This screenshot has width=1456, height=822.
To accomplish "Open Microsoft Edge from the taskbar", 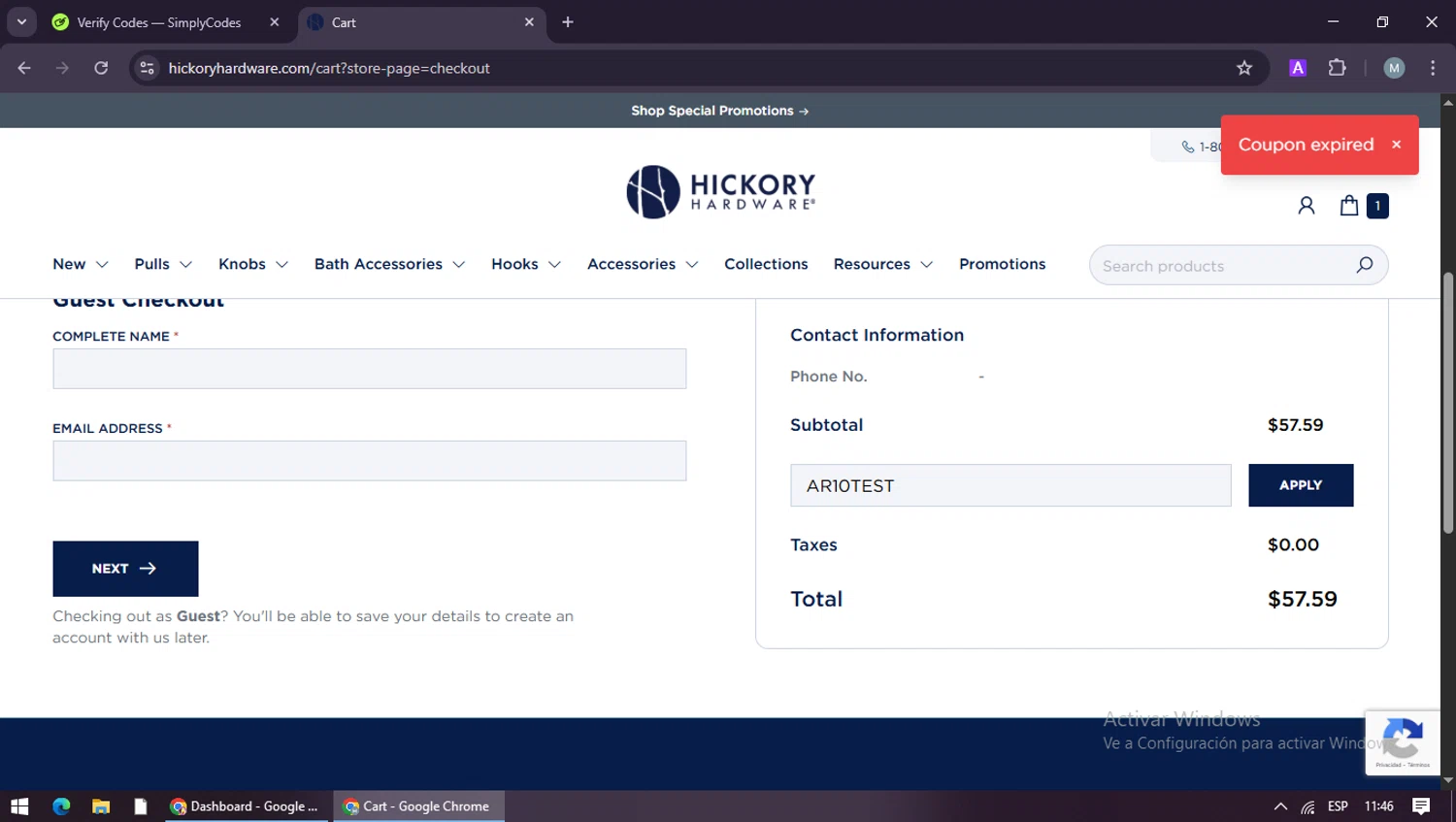I will pyautogui.click(x=61, y=806).
